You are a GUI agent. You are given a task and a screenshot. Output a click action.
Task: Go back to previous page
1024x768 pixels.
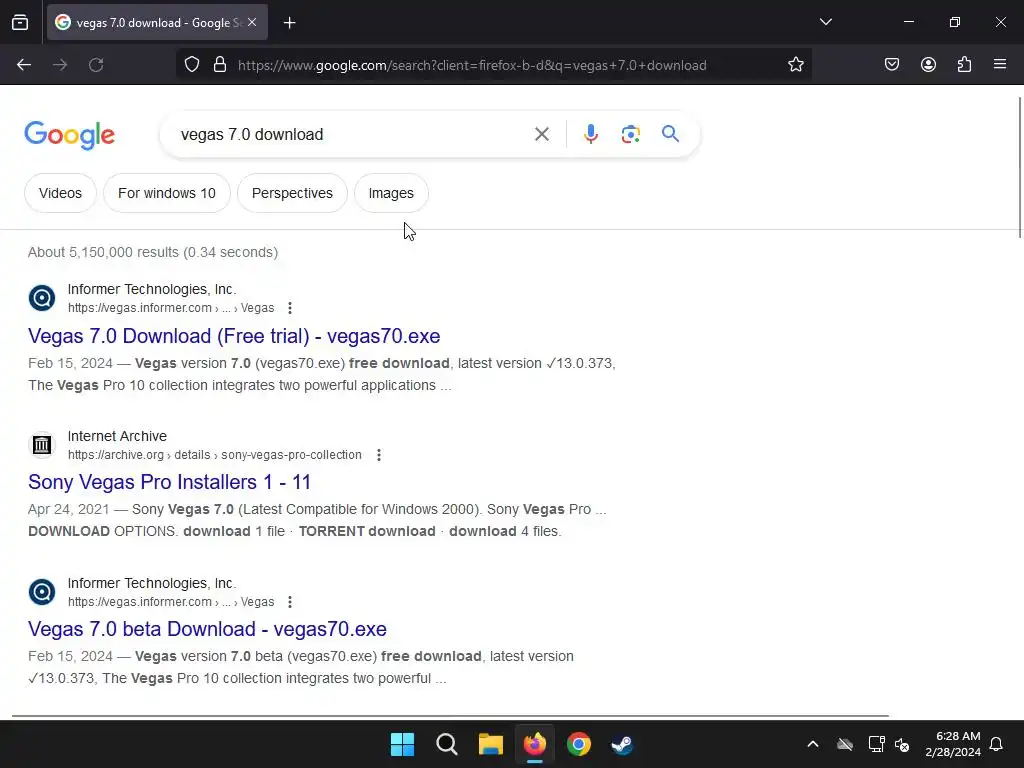[x=24, y=65]
